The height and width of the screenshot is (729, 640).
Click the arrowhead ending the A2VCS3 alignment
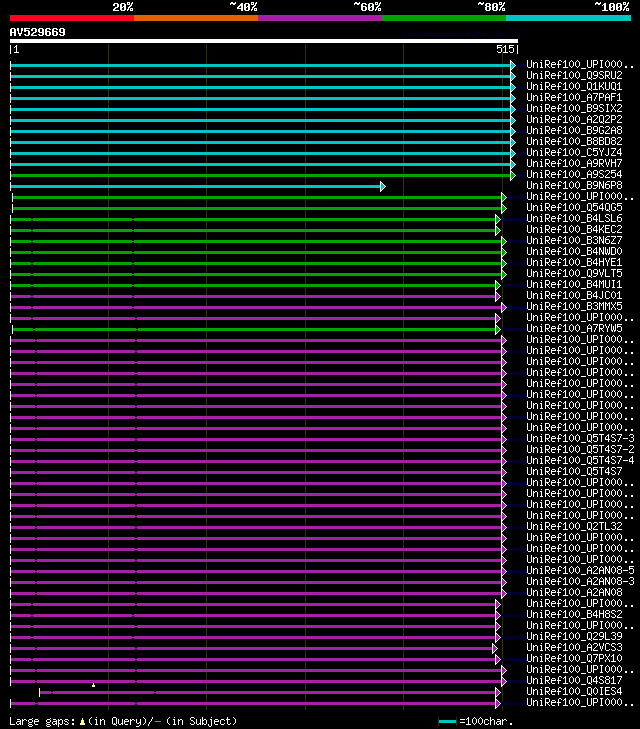pos(495,648)
